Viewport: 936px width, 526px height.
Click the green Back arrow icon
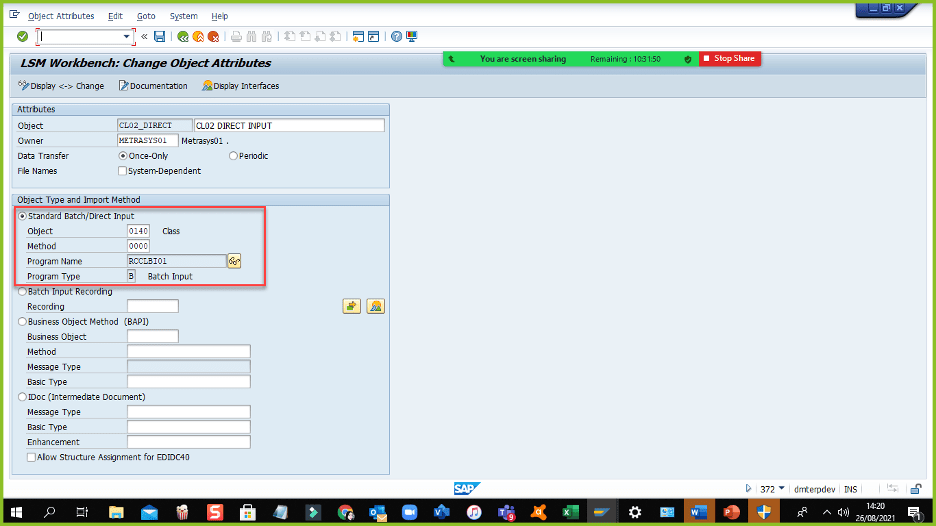[x=183, y=37]
